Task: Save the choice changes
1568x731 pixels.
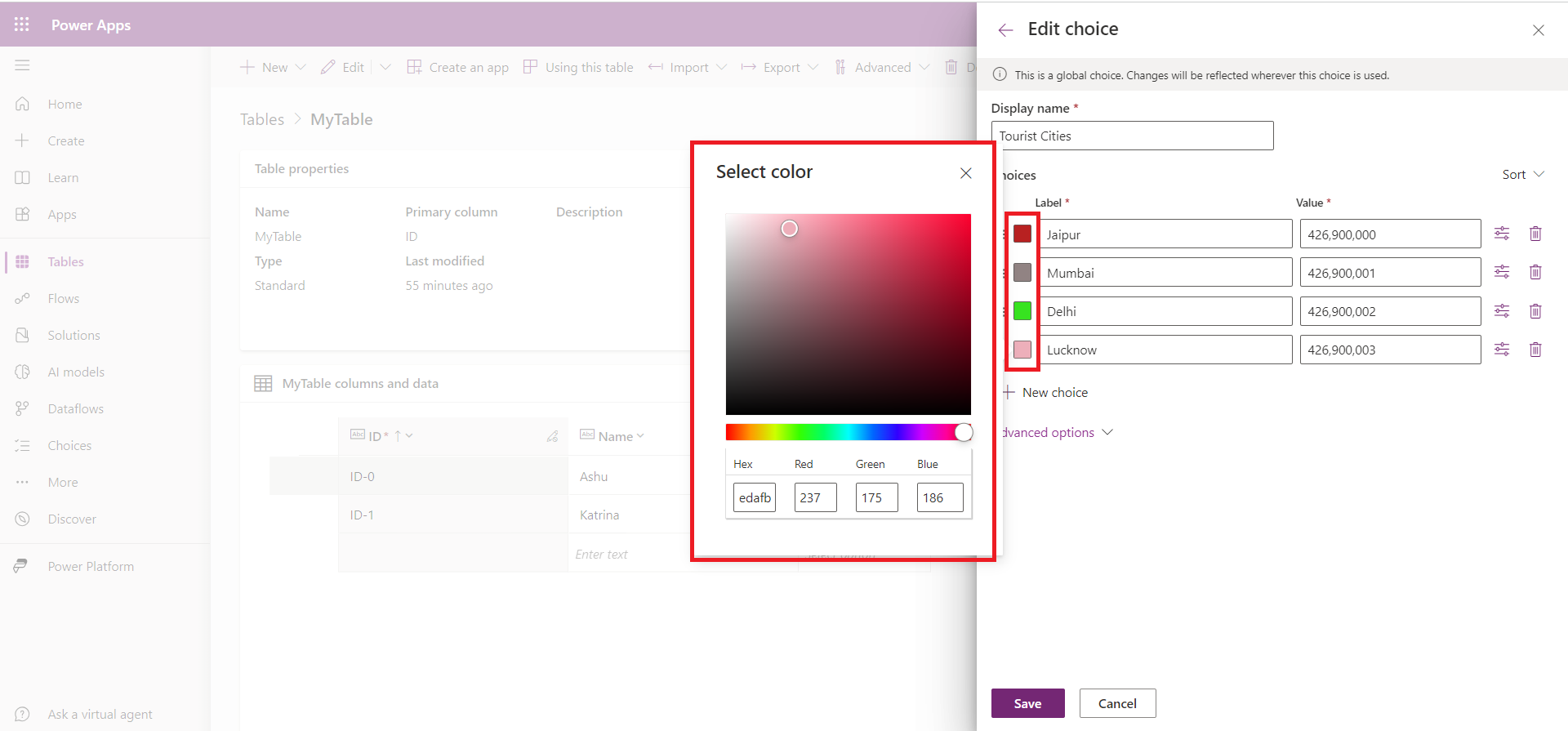Action: 1027,703
